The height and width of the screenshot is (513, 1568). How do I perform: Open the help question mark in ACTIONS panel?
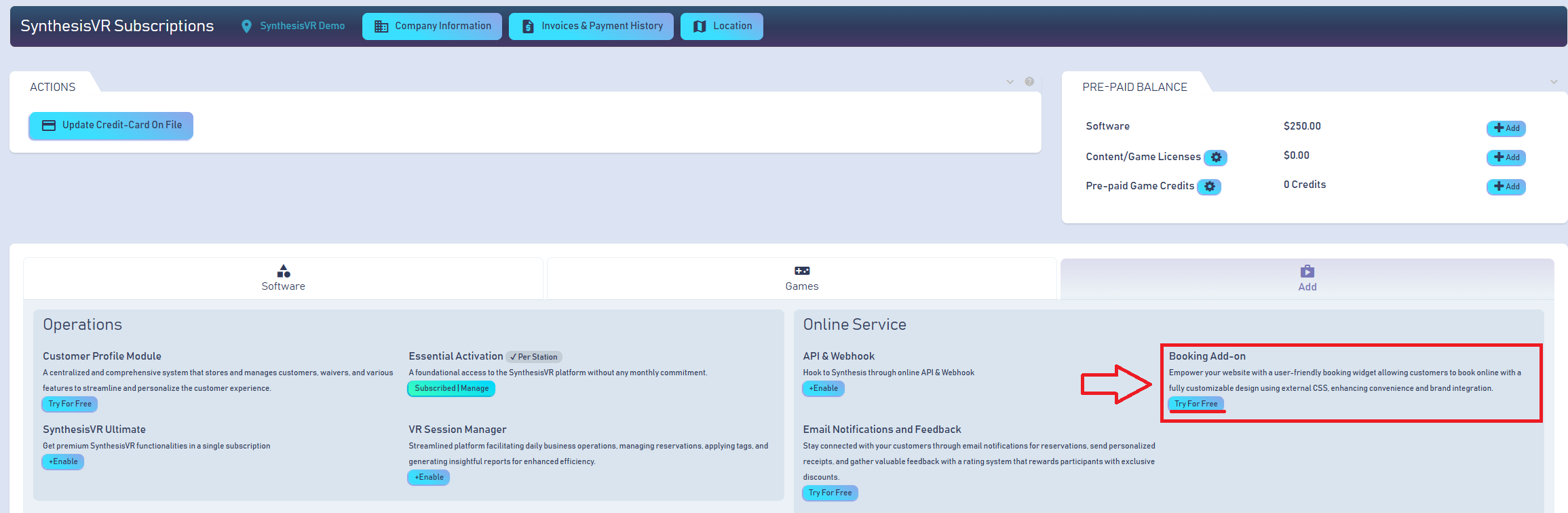(x=1029, y=81)
